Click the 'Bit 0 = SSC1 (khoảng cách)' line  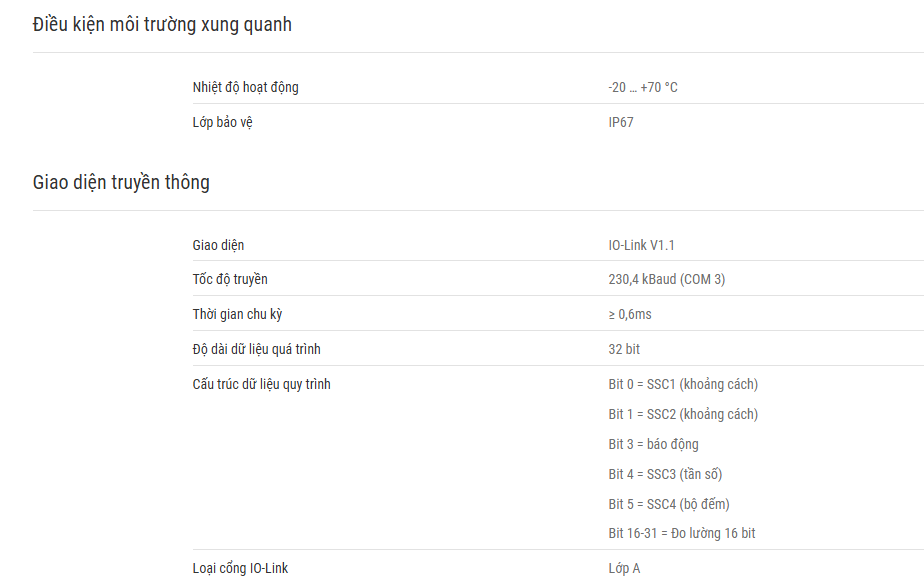click(683, 384)
